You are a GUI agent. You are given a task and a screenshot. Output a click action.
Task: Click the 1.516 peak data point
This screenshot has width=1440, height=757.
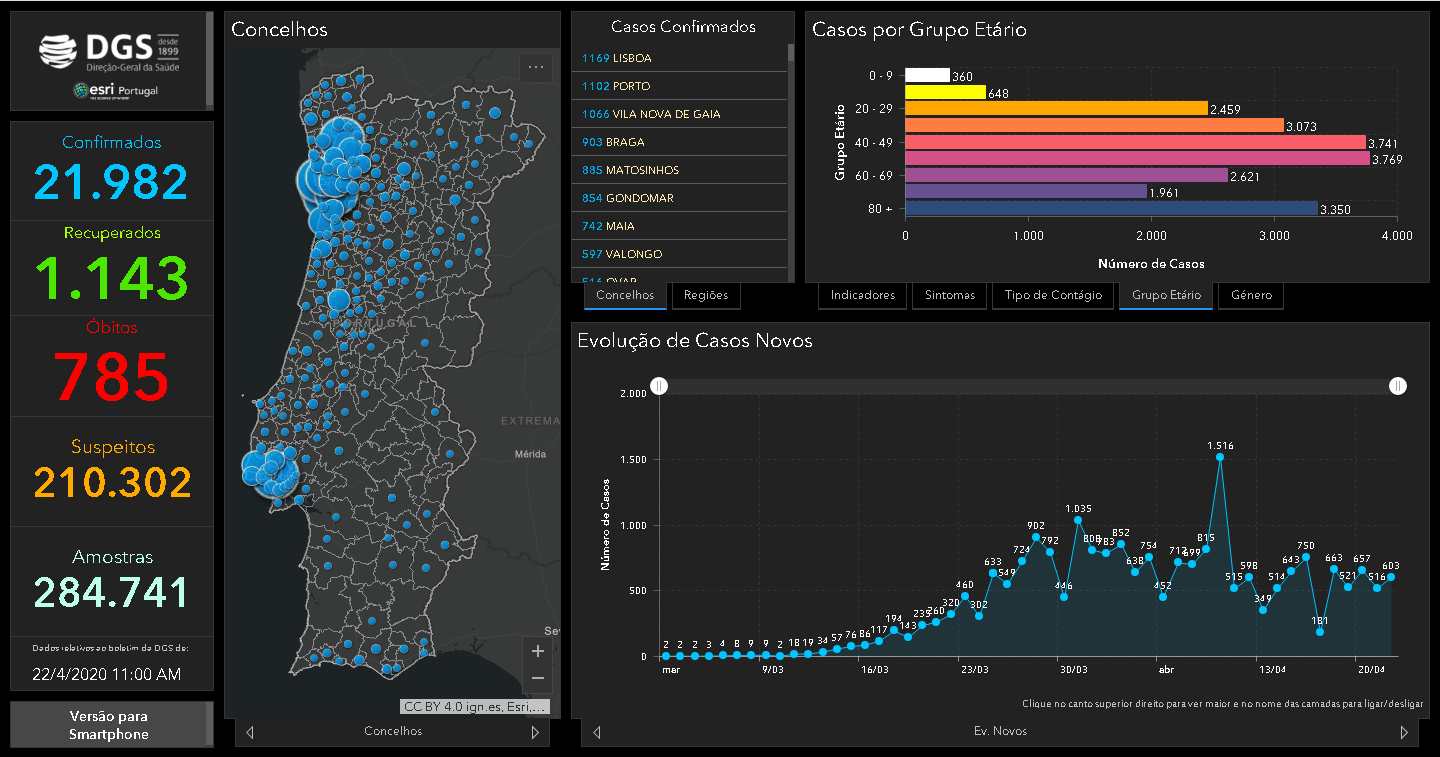1220,457
